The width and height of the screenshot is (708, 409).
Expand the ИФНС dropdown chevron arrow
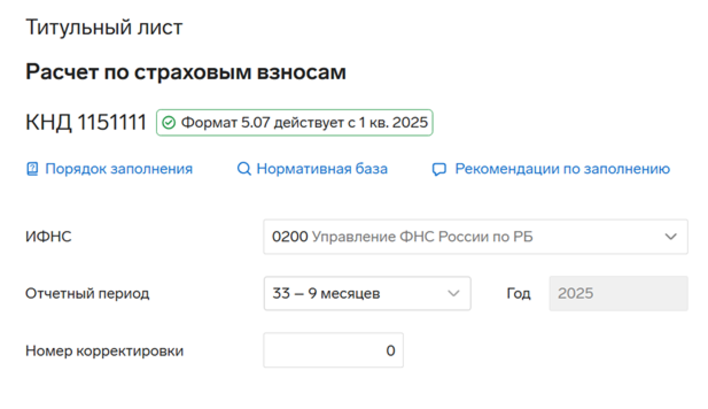coord(670,238)
